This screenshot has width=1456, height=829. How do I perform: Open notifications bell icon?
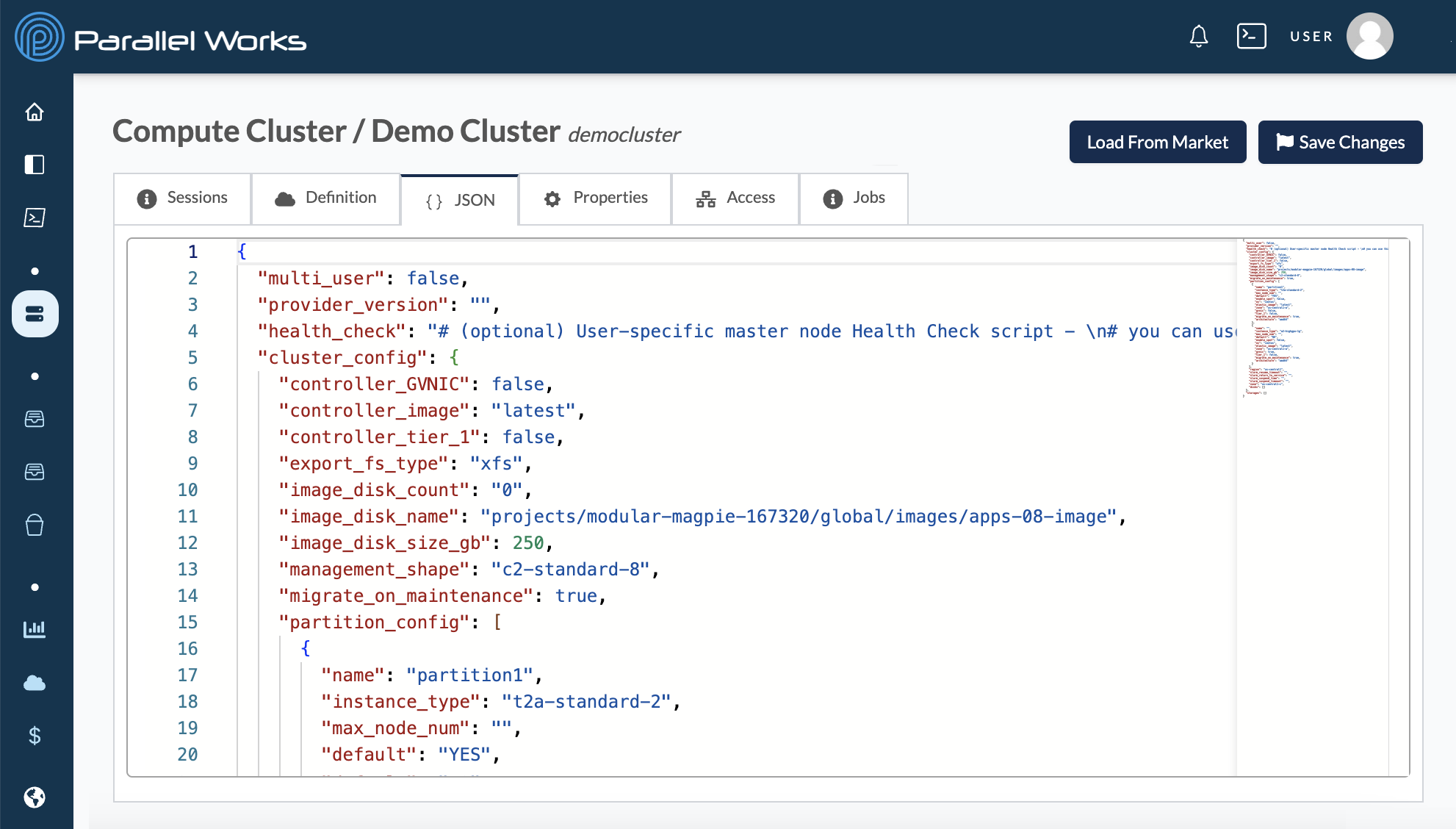point(1199,36)
